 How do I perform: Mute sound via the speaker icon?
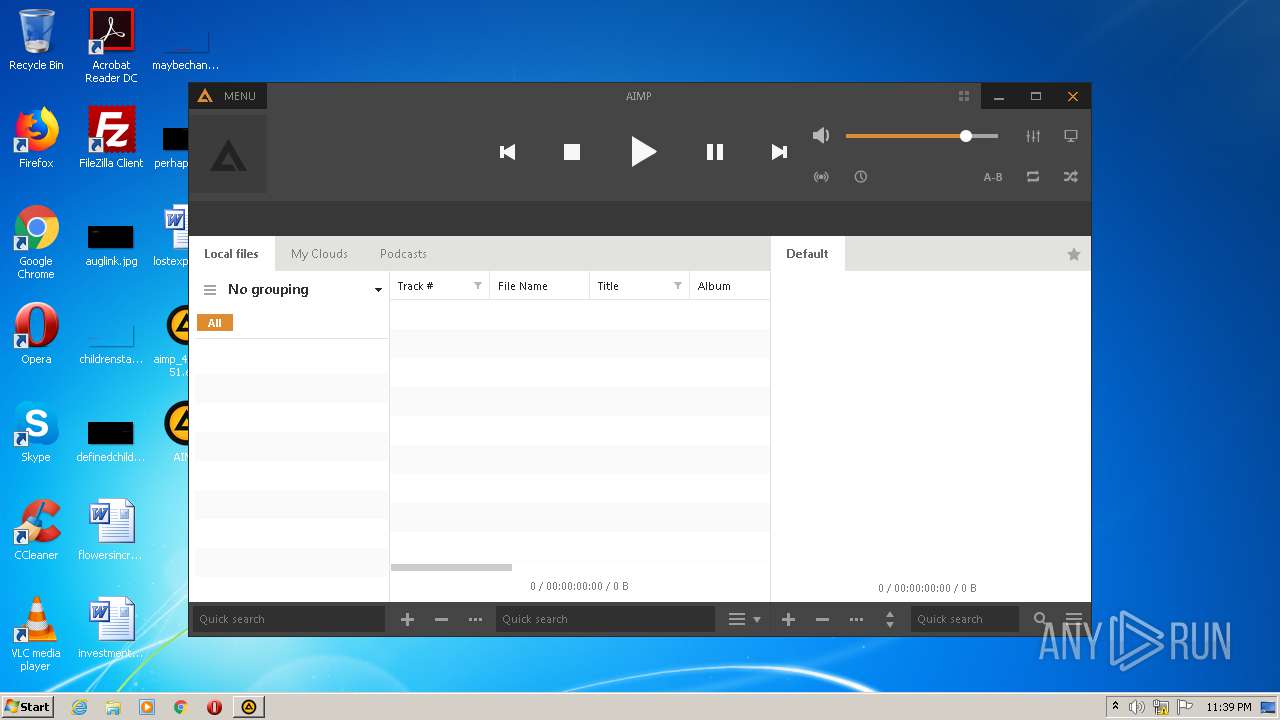click(x=821, y=136)
